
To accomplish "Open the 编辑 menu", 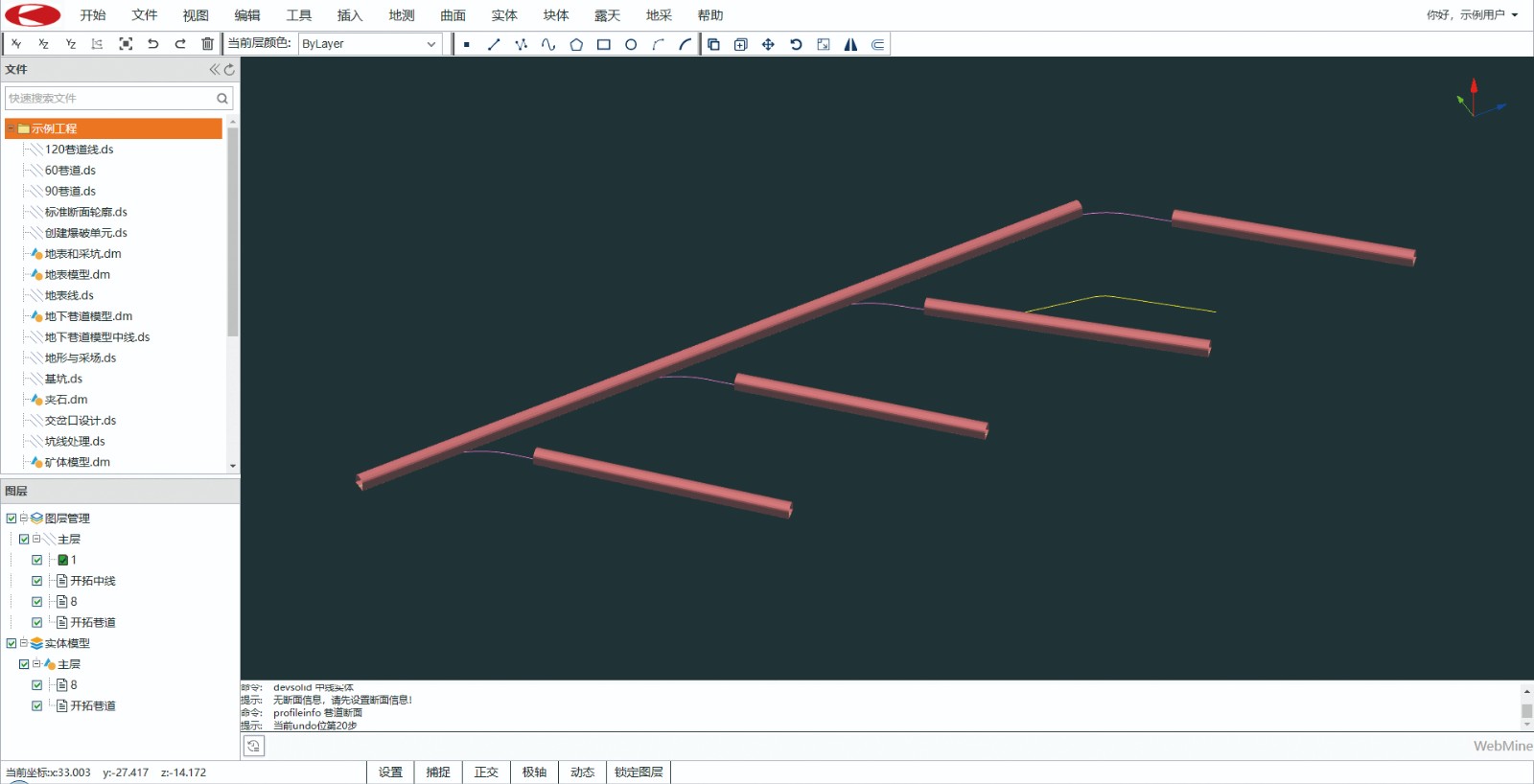I will click(247, 15).
